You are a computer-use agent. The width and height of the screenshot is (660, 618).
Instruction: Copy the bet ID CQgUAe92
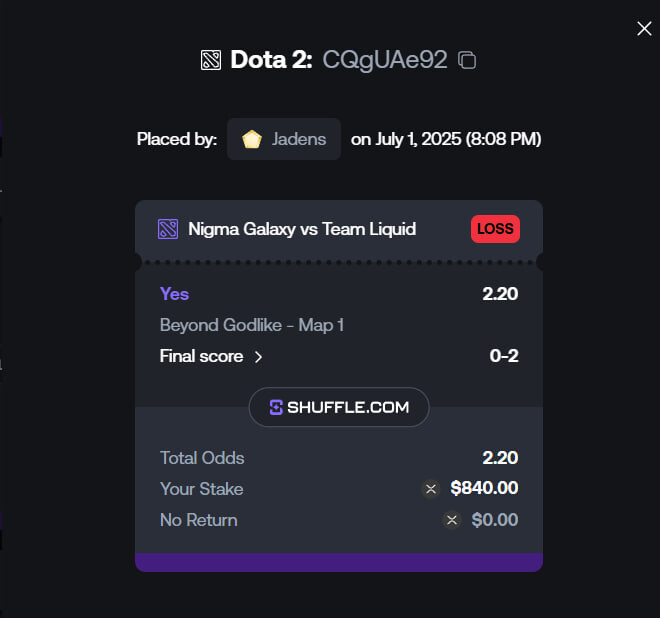pyautogui.click(x=467, y=60)
